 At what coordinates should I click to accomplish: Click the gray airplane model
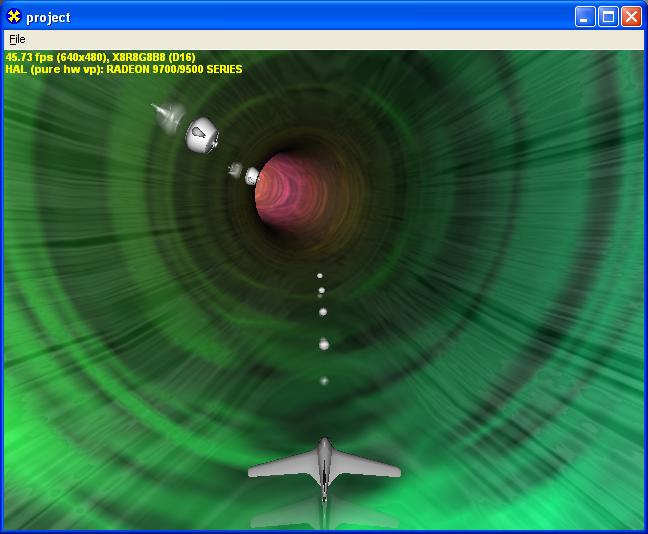(x=324, y=469)
